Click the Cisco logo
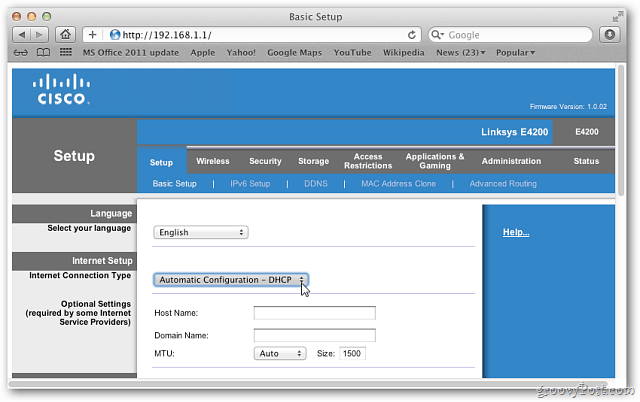Image resolution: width=640 pixels, height=402 pixels. 61,89
